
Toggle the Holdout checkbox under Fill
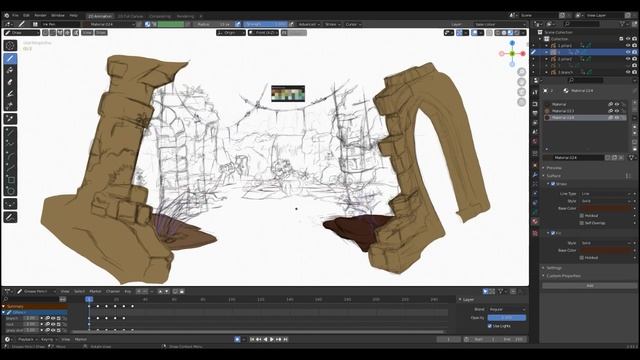(582, 258)
